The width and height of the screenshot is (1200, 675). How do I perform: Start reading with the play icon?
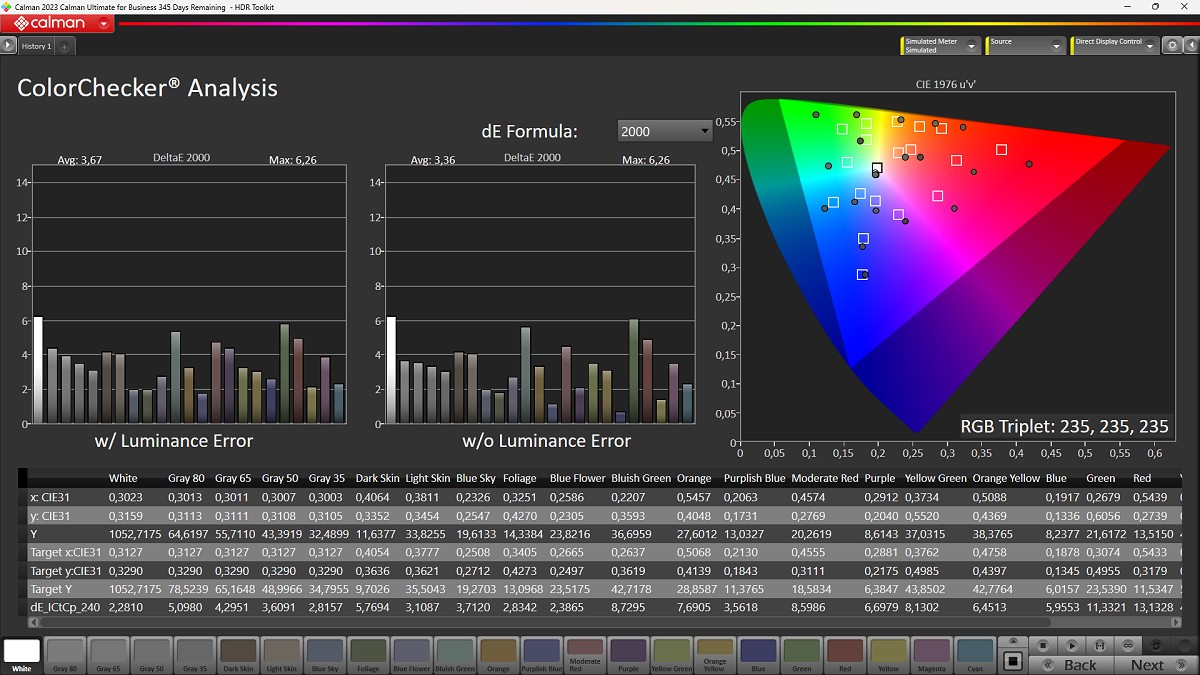(x=1071, y=645)
